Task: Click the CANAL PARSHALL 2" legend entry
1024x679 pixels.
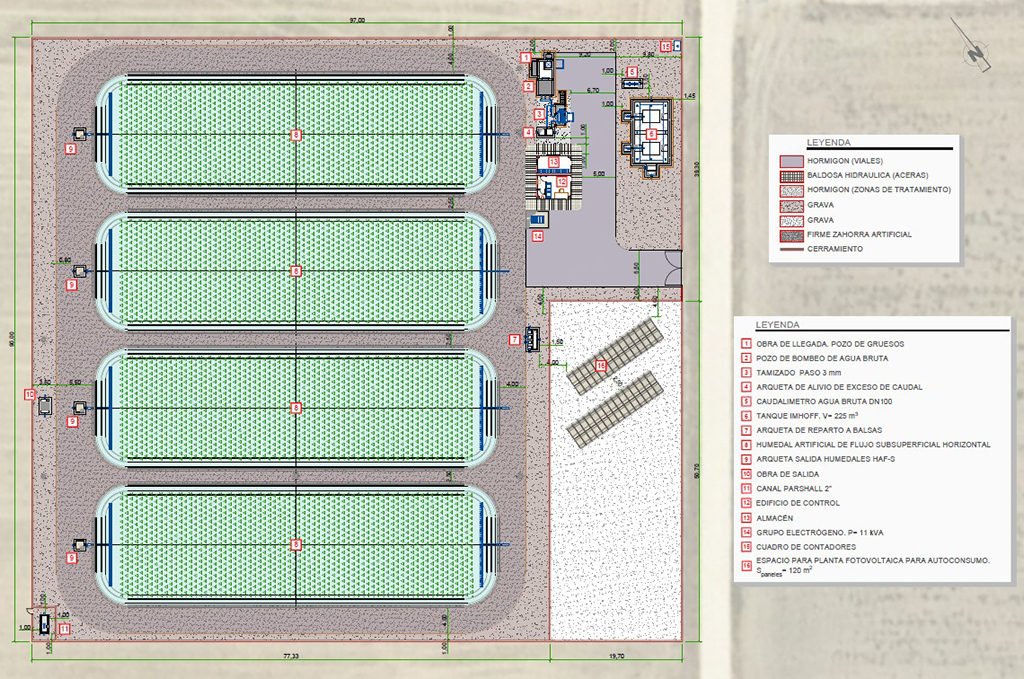Action: pos(797,488)
